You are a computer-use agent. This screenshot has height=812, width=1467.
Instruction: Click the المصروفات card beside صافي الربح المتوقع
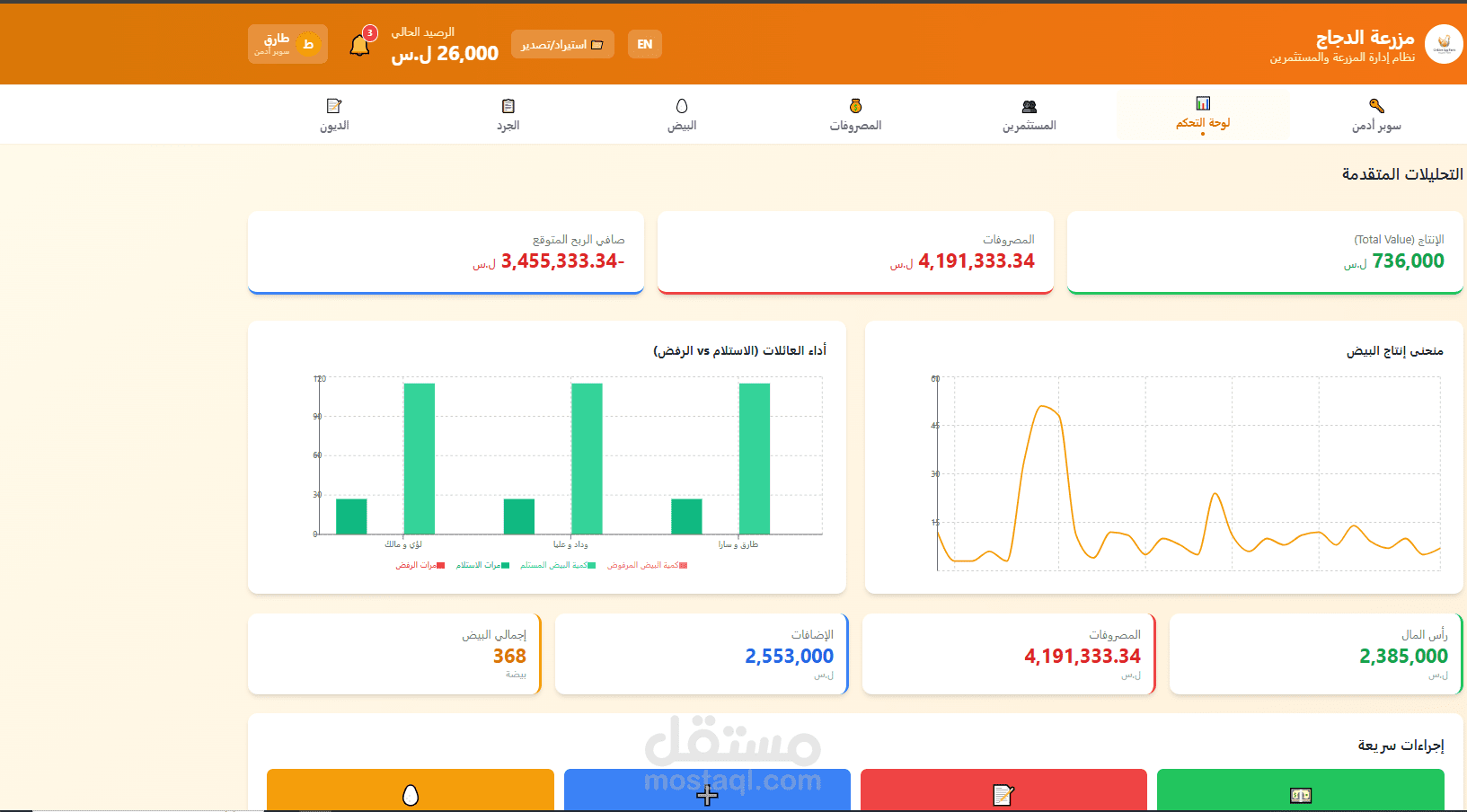point(855,252)
